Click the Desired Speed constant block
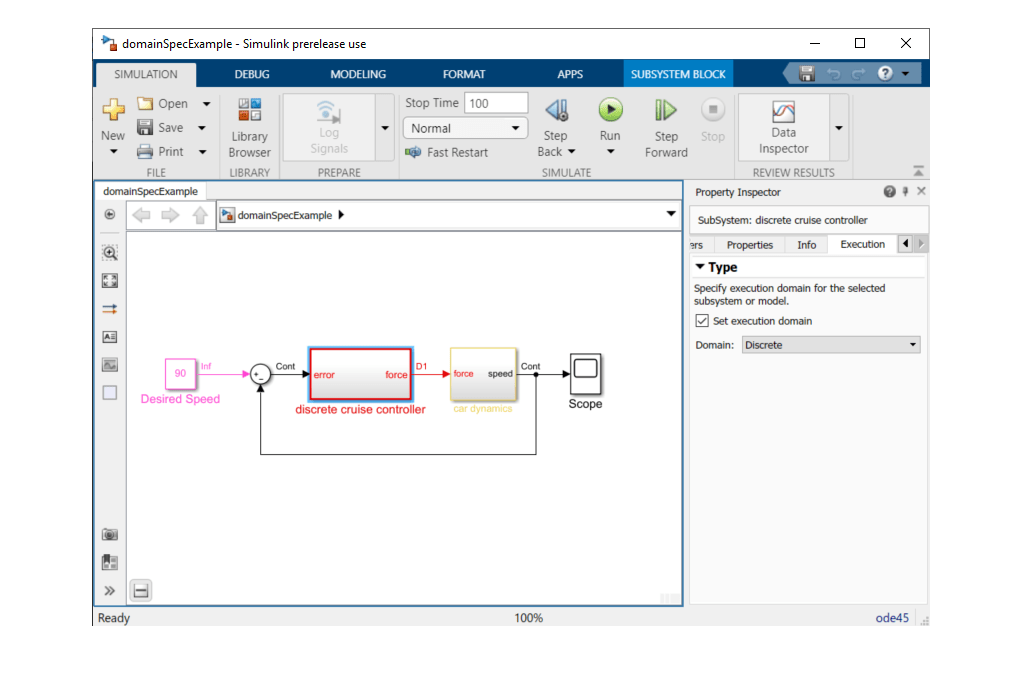The image size is (1024, 689). pyautogui.click(x=180, y=374)
